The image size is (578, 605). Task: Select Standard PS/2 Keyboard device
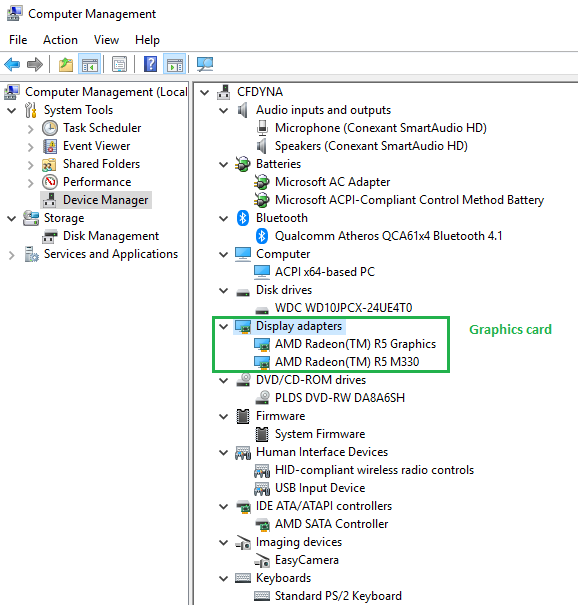tap(338, 596)
